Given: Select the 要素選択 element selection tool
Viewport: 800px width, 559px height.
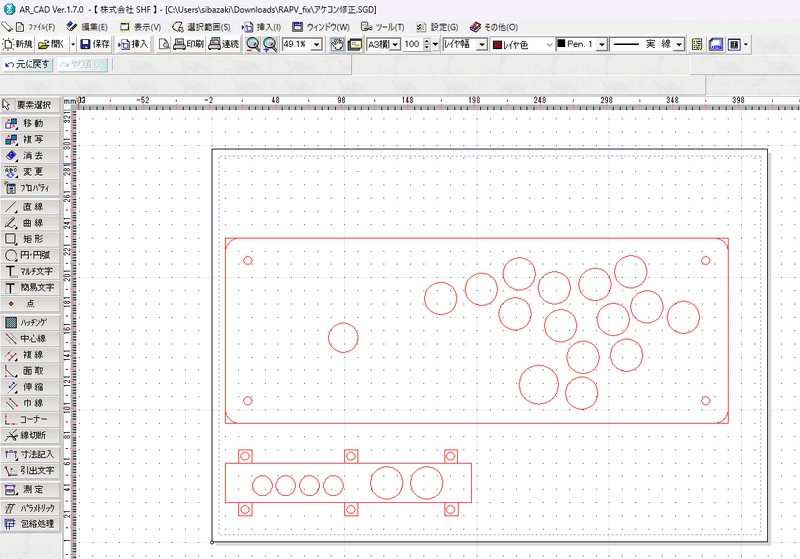Looking at the screenshot, I should pyautogui.click(x=30, y=105).
